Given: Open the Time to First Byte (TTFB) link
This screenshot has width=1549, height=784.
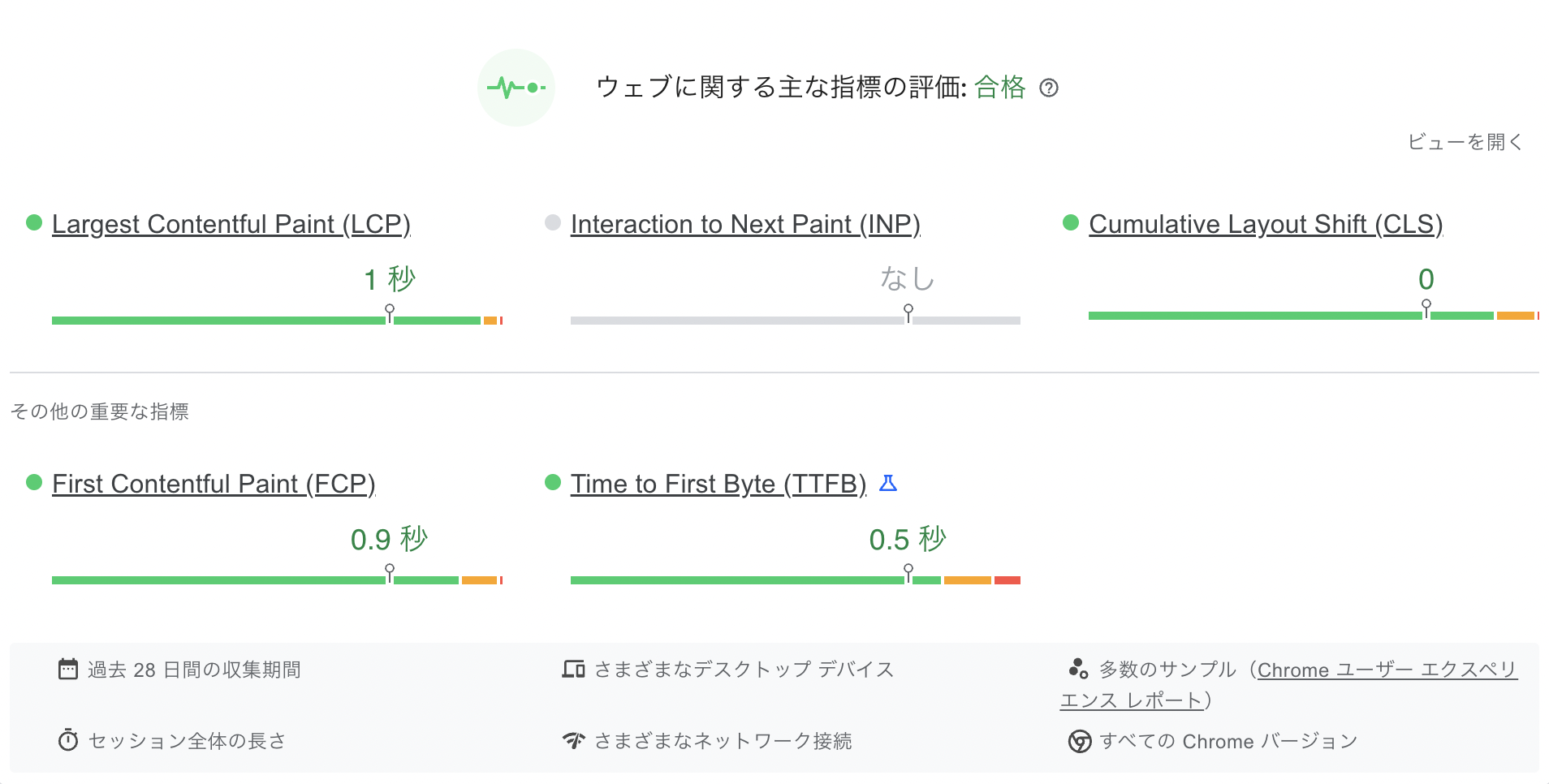Looking at the screenshot, I should (x=718, y=484).
